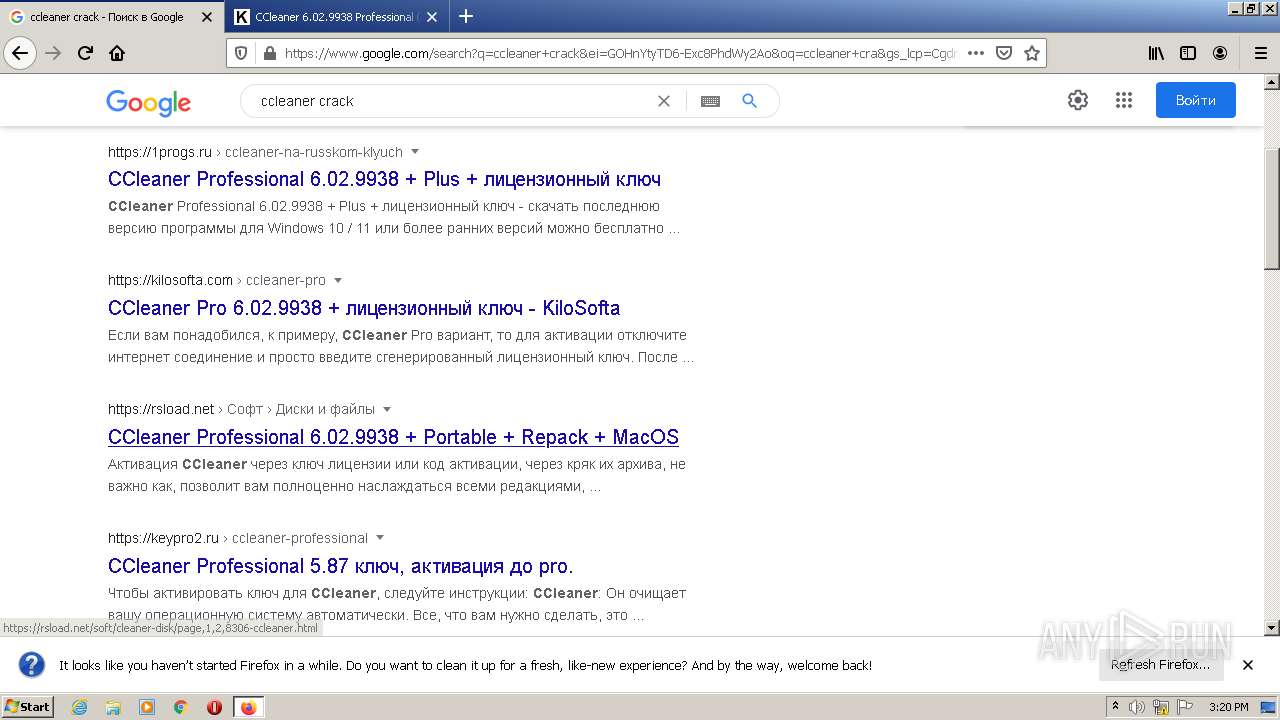This screenshot has height=720, width=1280.
Task: Click the blue Войти sign-in button
Action: (1195, 100)
